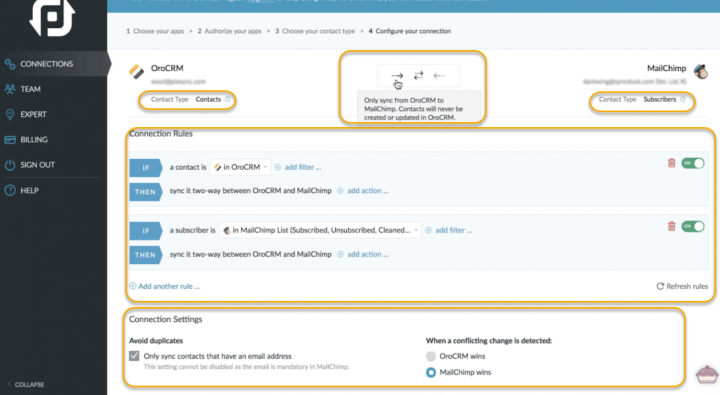The height and width of the screenshot is (395, 720).
Task: Click the Billing card icon
Action: (10, 140)
